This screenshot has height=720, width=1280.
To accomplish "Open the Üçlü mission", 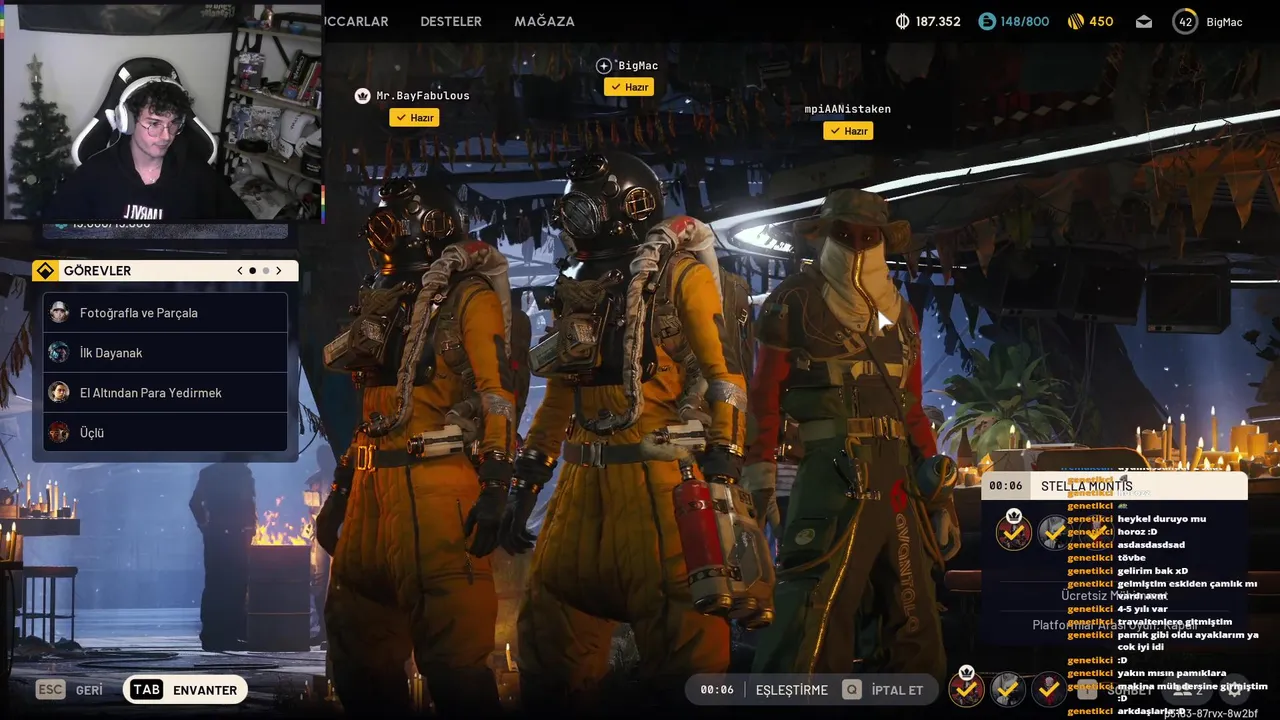I will click(x=166, y=432).
